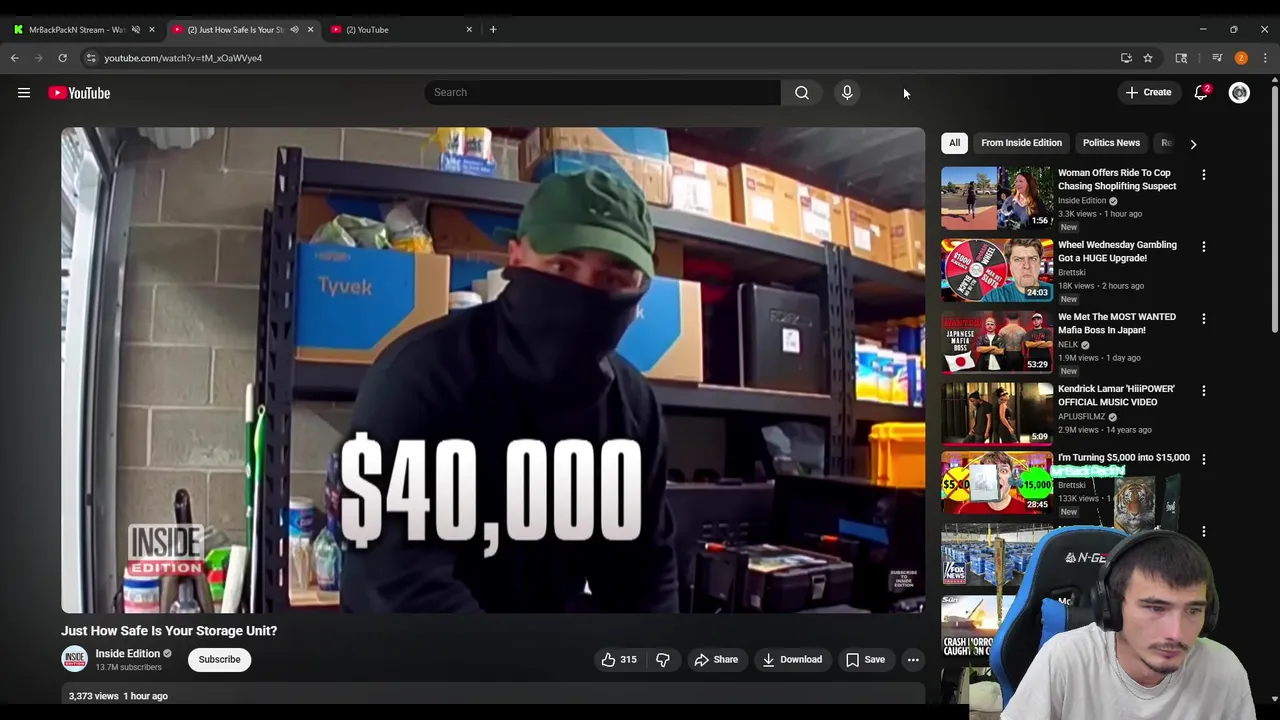Unmute the MrBackPackN Stream tab
Viewport: 1280px width, 720px height.
point(136,29)
